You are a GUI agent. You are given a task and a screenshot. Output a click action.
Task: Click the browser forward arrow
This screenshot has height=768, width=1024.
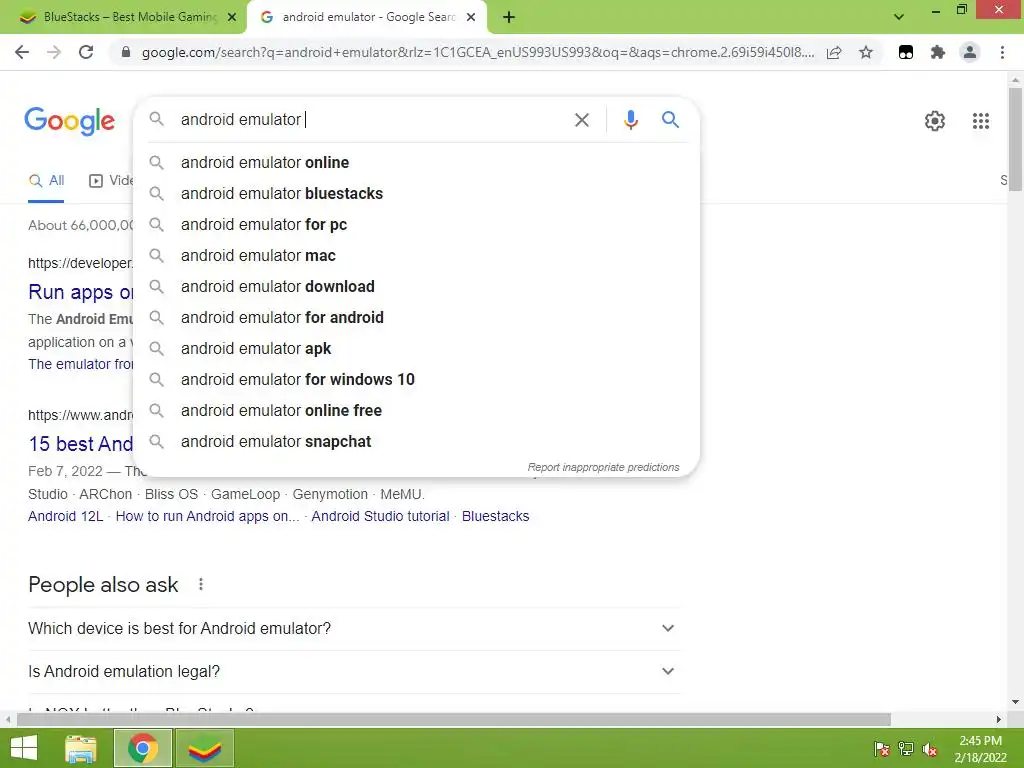[x=54, y=52]
